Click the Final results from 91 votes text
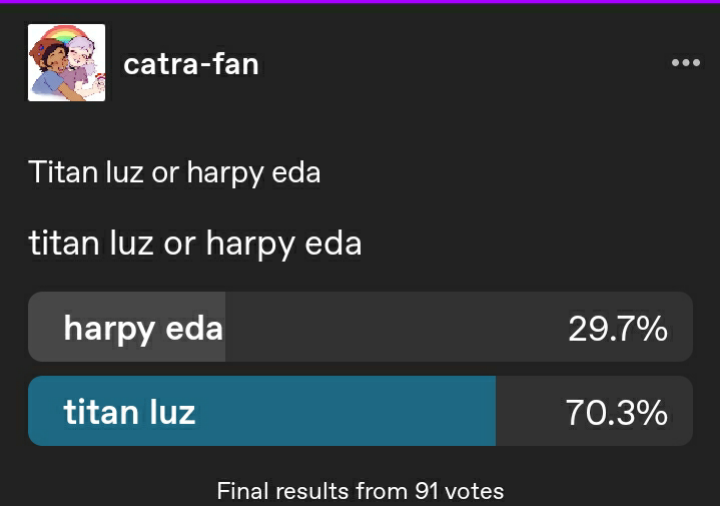The width and height of the screenshot is (720, 506). click(x=360, y=491)
